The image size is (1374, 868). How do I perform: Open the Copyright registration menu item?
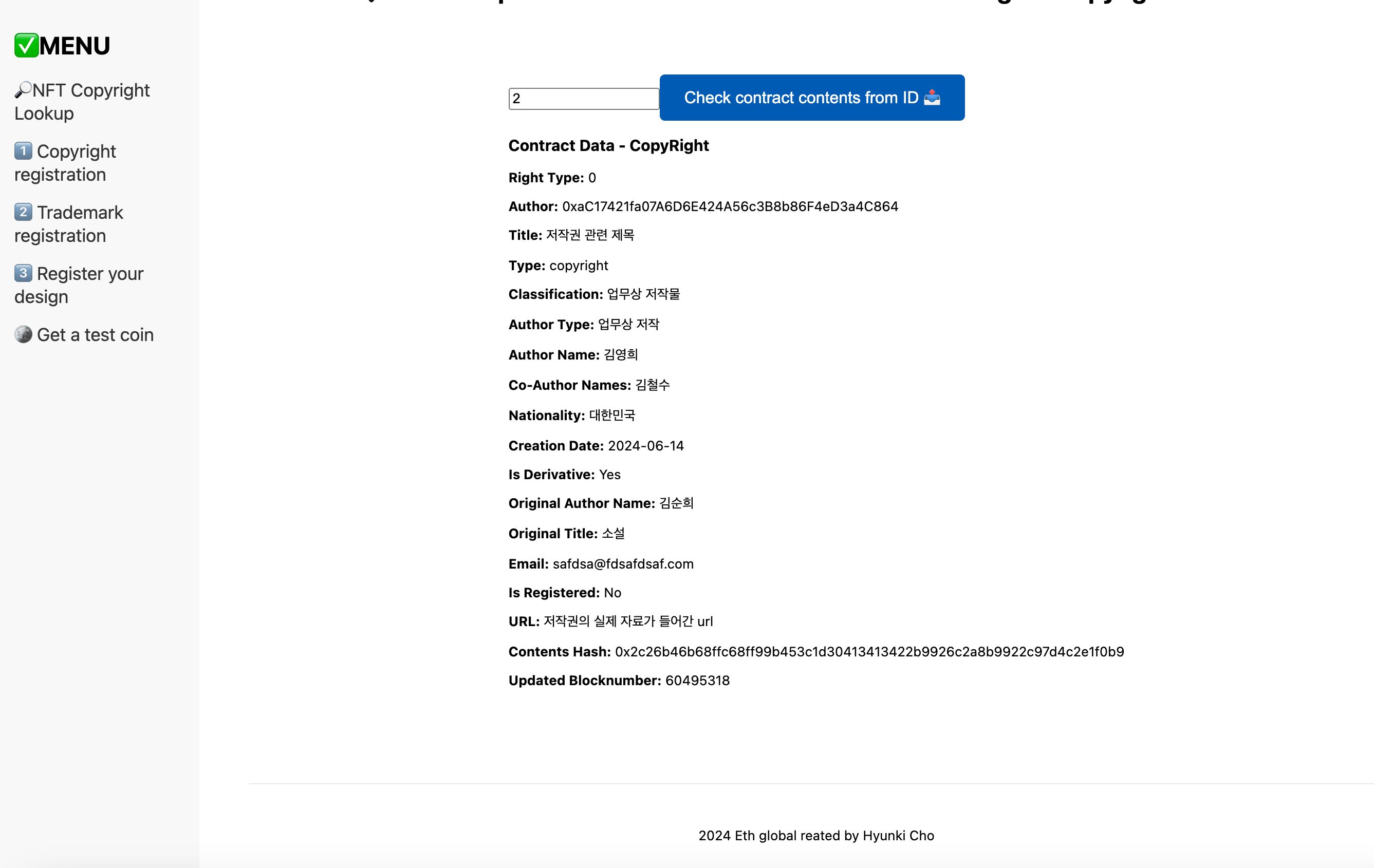point(65,162)
